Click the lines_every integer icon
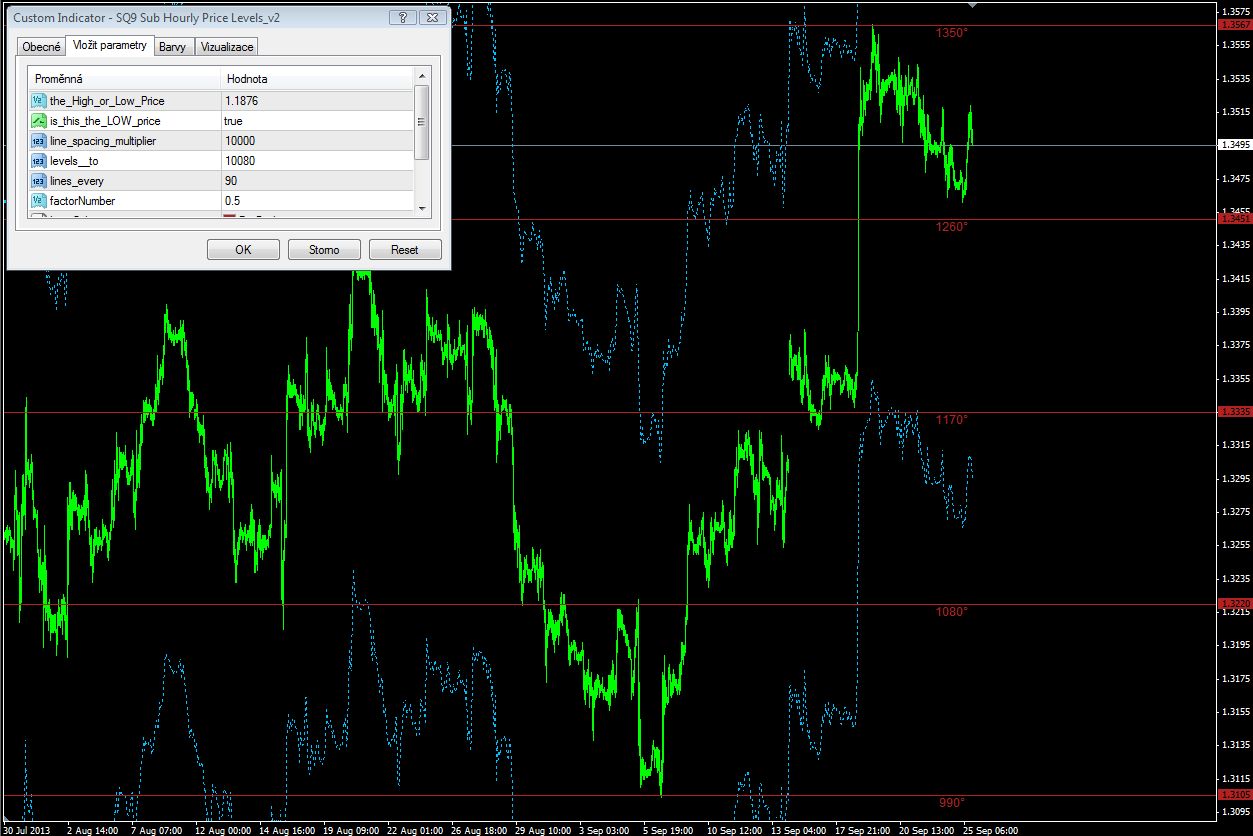 coord(39,181)
